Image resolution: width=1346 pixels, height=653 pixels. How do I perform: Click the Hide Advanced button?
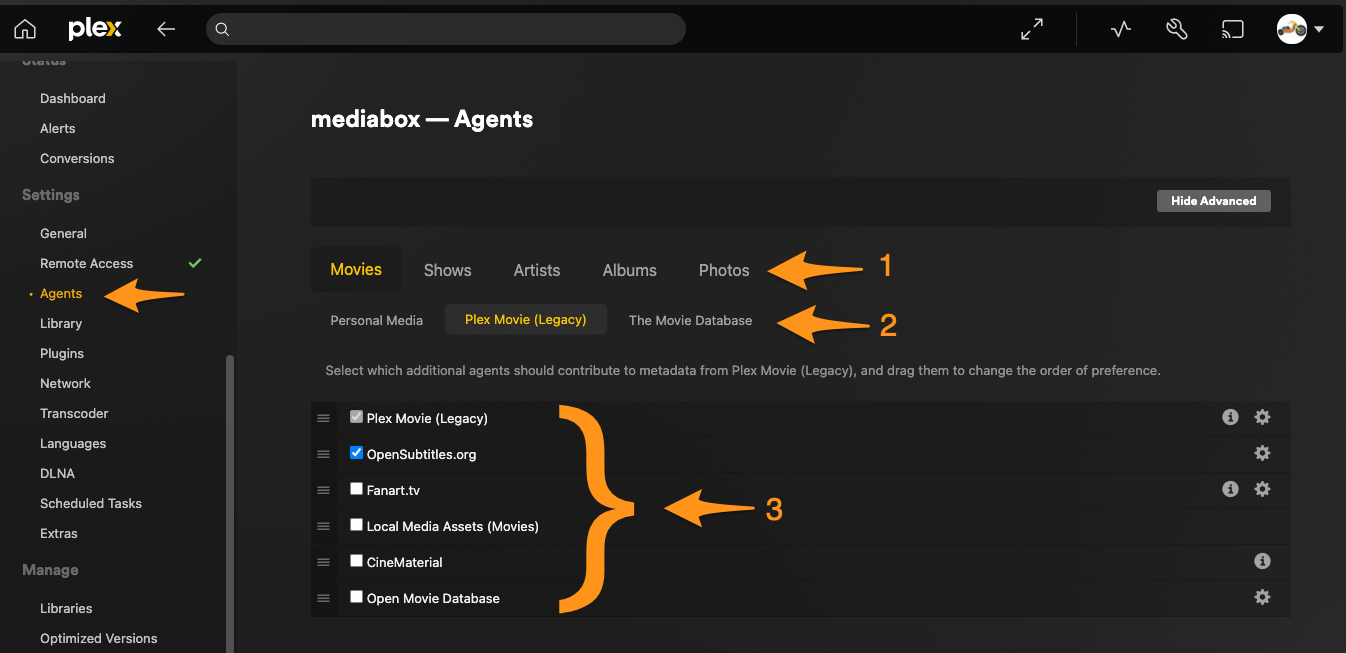pos(1213,201)
